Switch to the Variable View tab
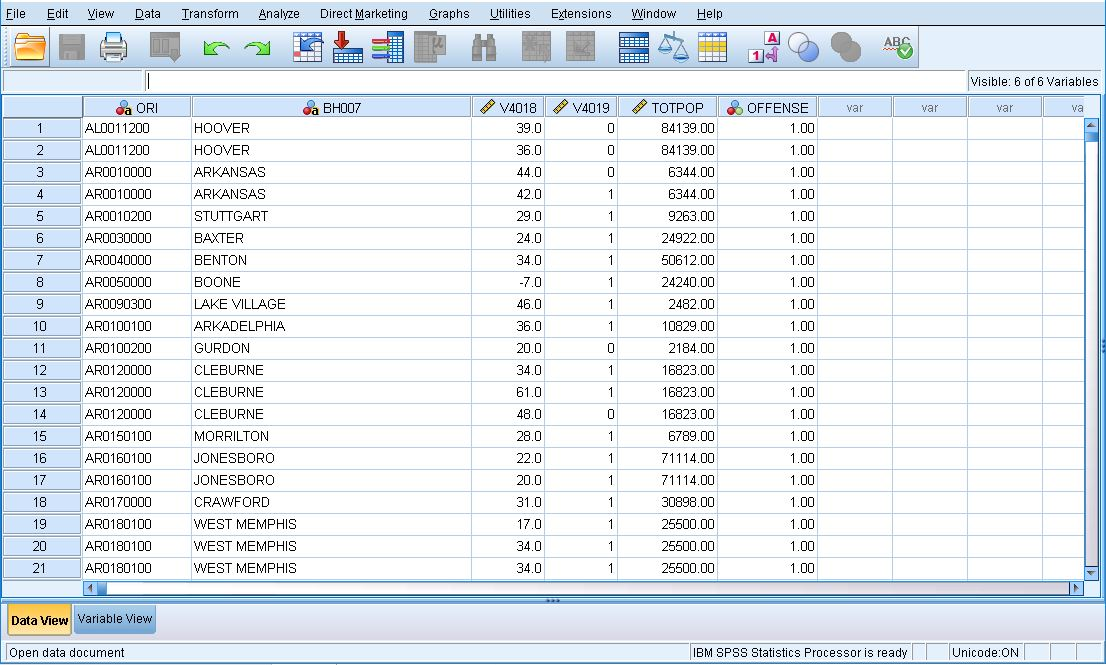The width and height of the screenshot is (1106, 665). pos(115,619)
